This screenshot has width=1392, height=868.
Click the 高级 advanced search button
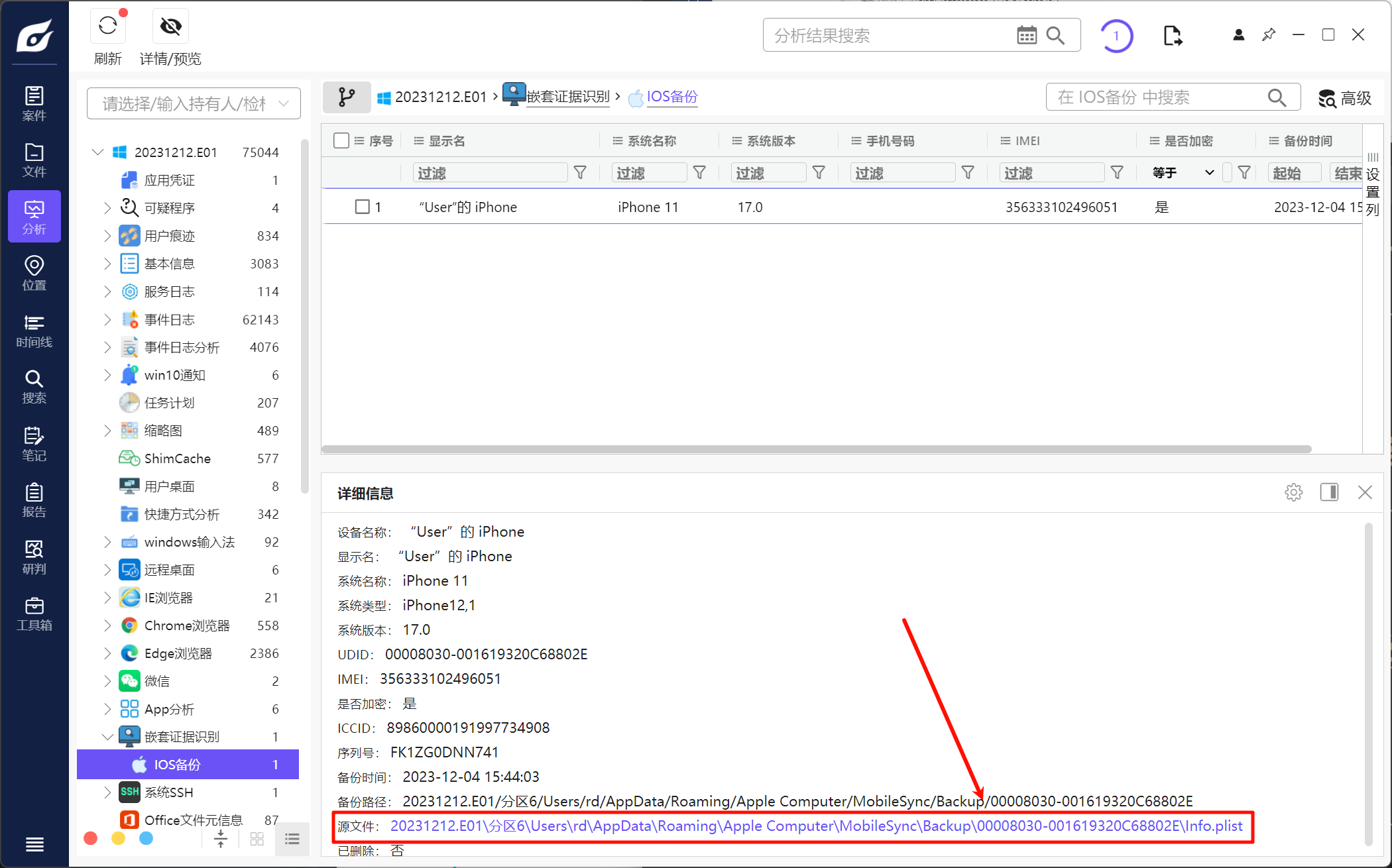tap(1344, 98)
